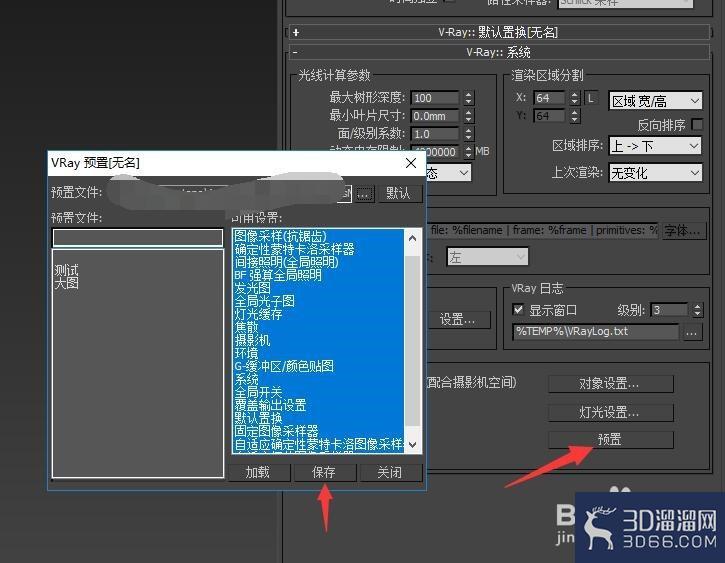Select 焦散 in settings list
This screenshot has width=725, height=563.
pyautogui.click(x=246, y=327)
